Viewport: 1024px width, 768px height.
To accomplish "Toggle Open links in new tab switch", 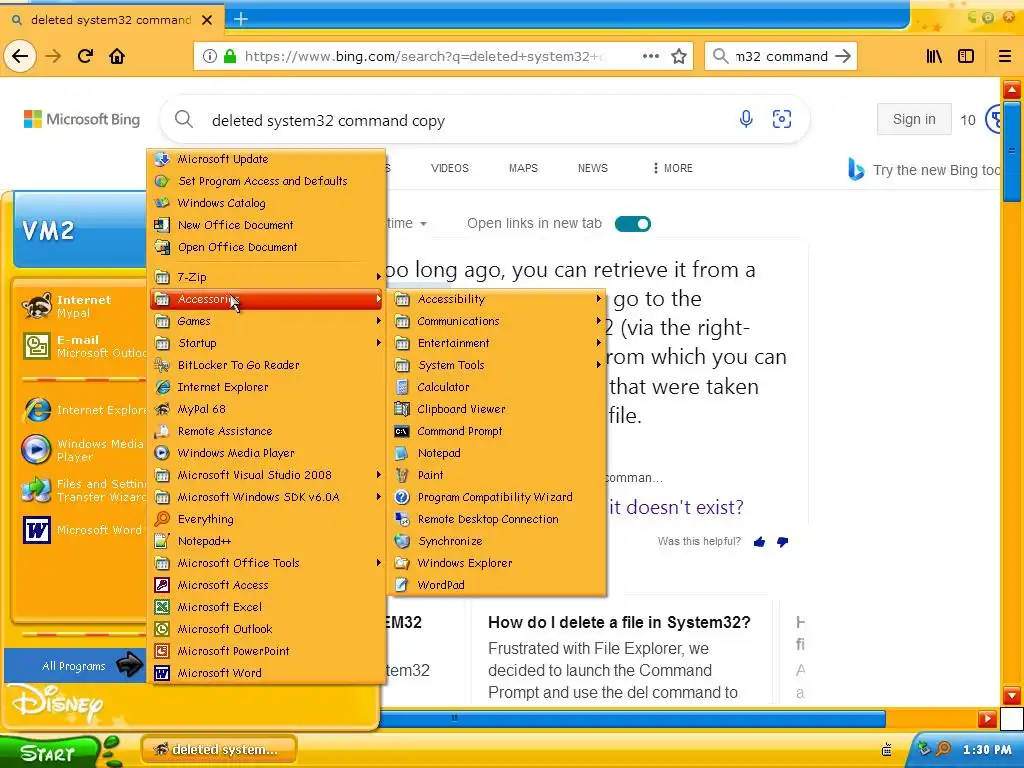I will 633,224.
